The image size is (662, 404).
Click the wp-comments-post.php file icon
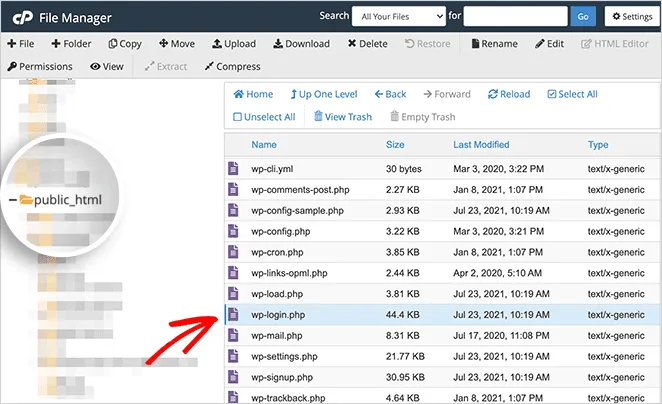coord(233,189)
